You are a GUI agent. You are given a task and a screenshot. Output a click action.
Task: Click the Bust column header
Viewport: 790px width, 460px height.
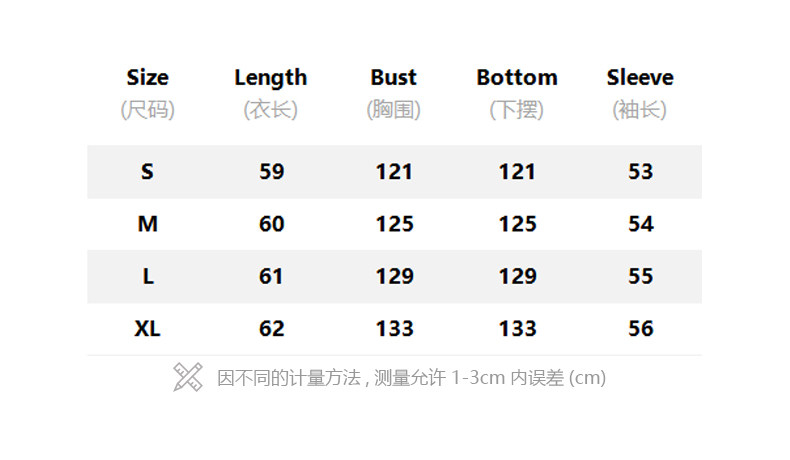point(394,78)
